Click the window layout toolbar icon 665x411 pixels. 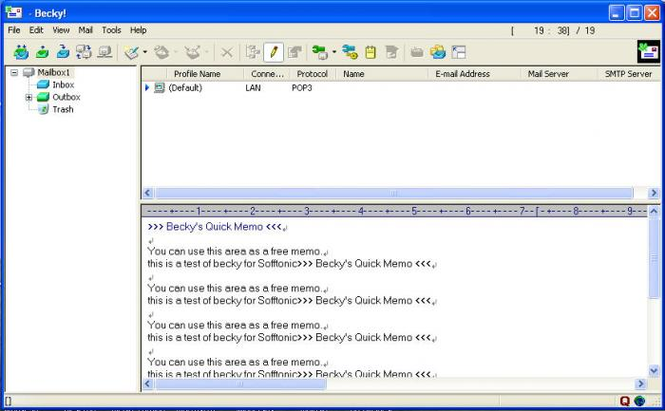[x=459, y=52]
